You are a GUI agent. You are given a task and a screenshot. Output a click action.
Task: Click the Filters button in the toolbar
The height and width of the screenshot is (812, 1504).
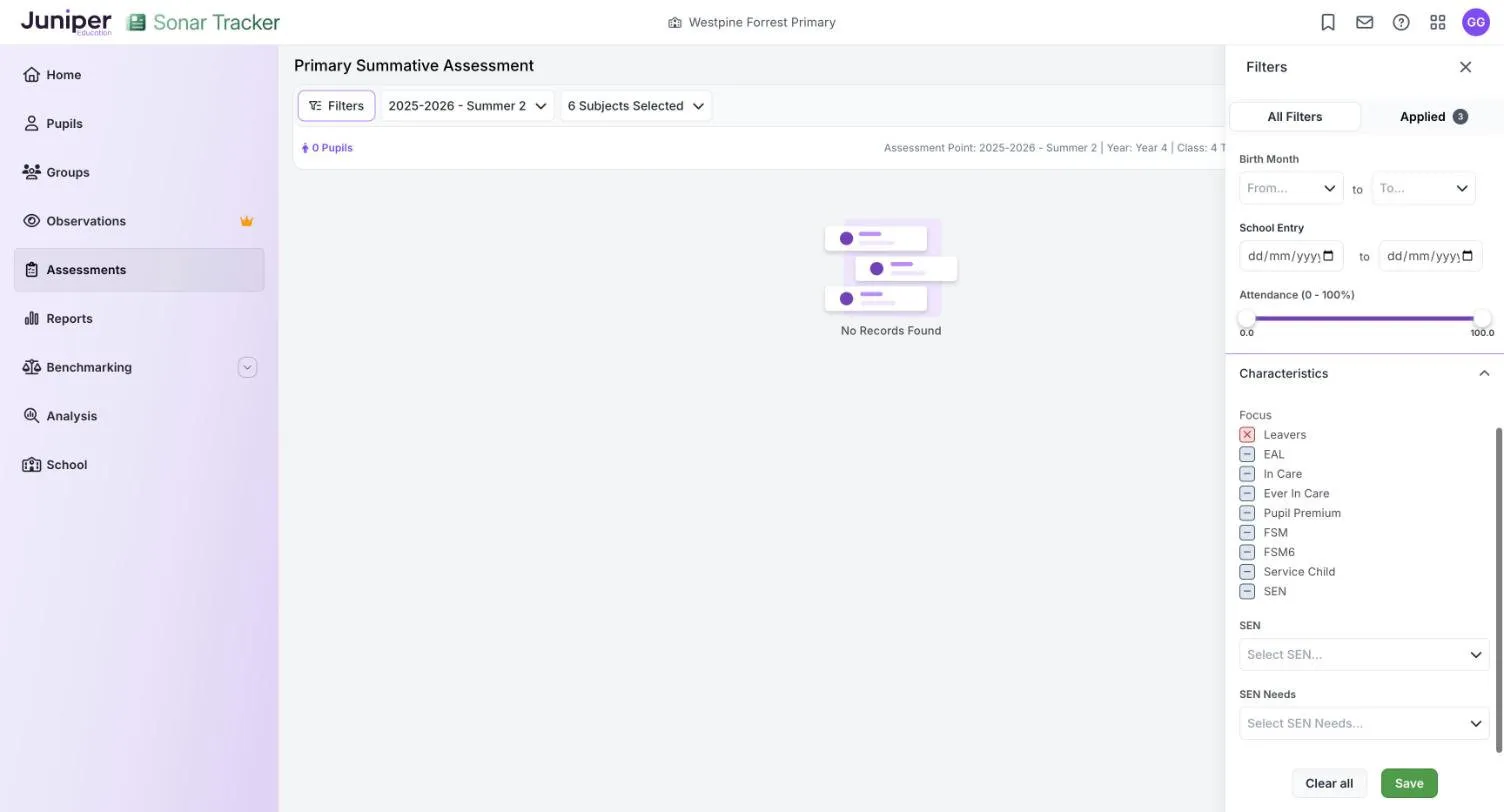click(336, 106)
